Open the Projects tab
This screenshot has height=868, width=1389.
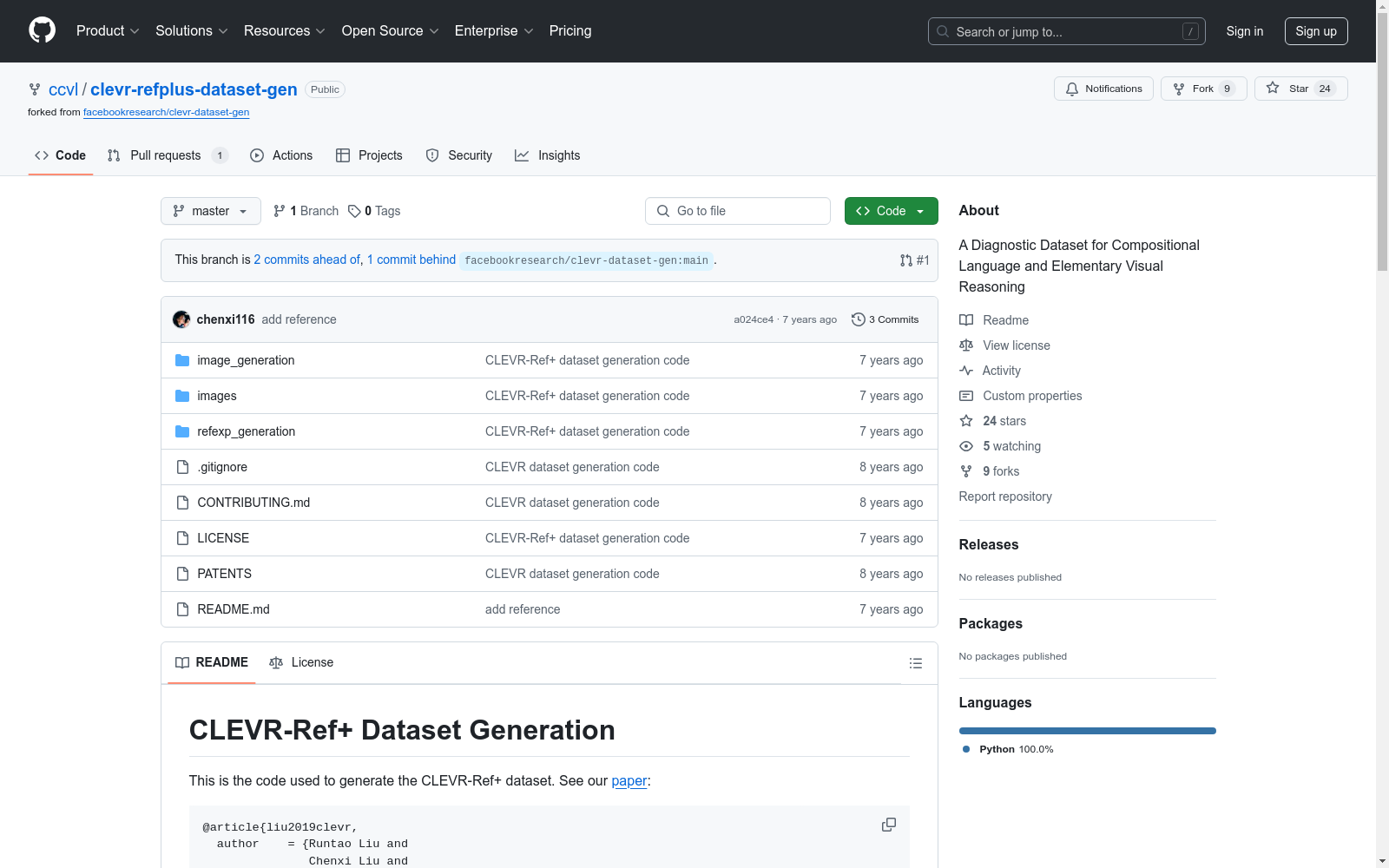[x=369, y=155]
